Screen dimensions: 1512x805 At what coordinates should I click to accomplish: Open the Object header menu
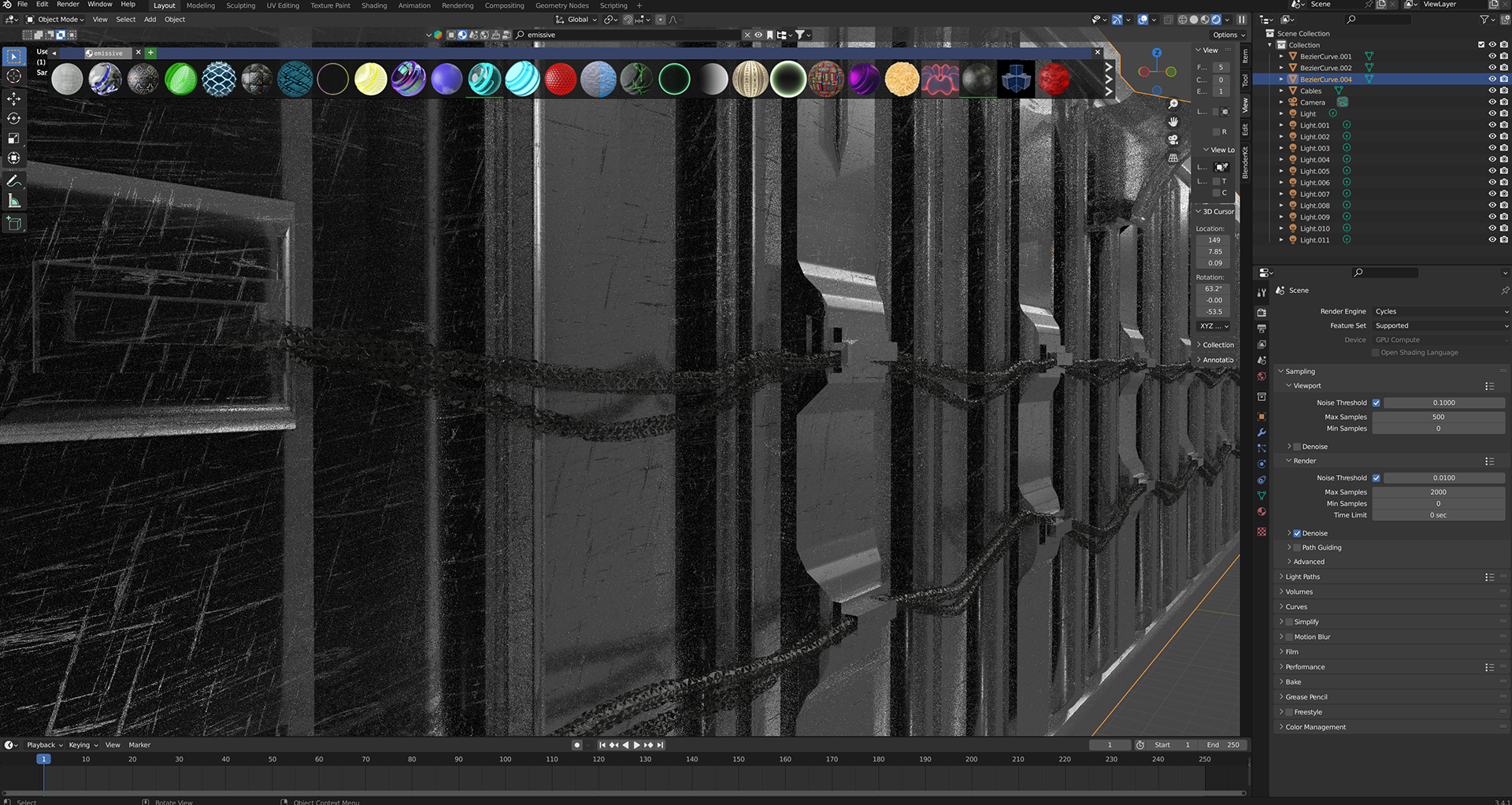[x=175, y=20]
